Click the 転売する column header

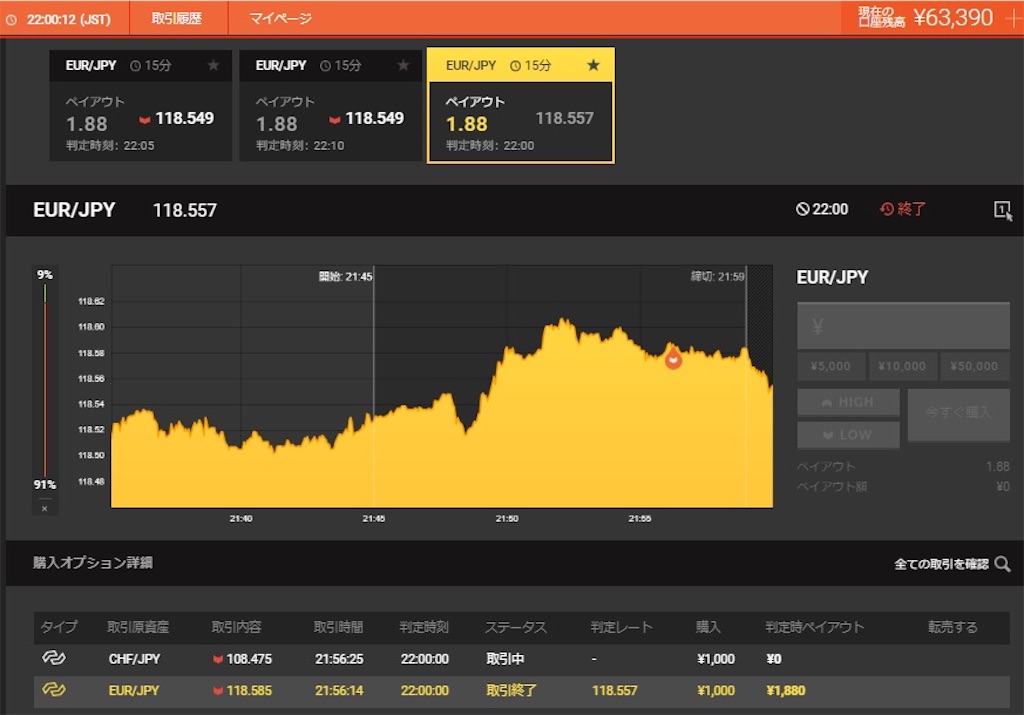pyautogui.click(x=953, y=627)
